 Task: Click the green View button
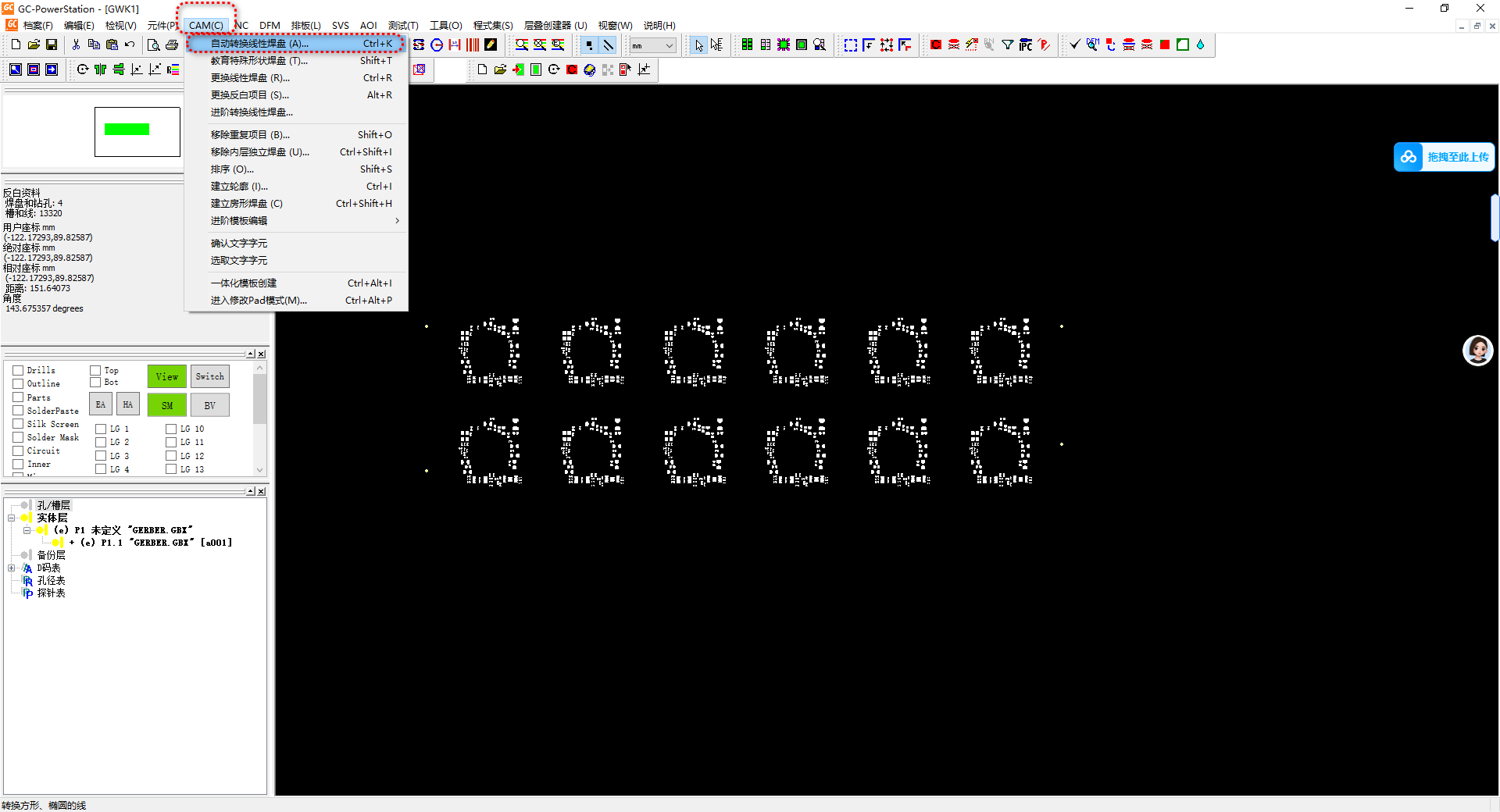pos(167,376)
